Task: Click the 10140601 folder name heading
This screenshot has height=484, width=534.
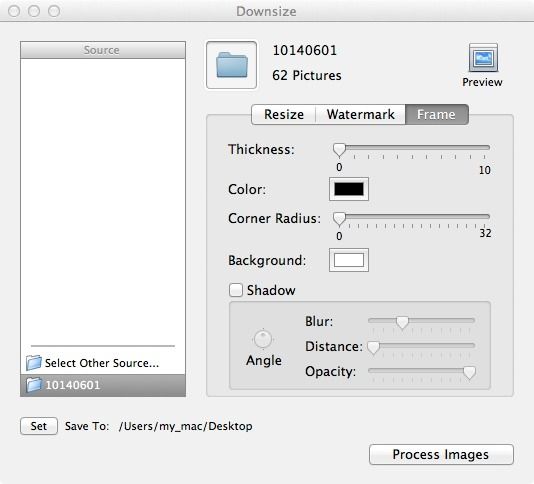Action: coord(304,50)
